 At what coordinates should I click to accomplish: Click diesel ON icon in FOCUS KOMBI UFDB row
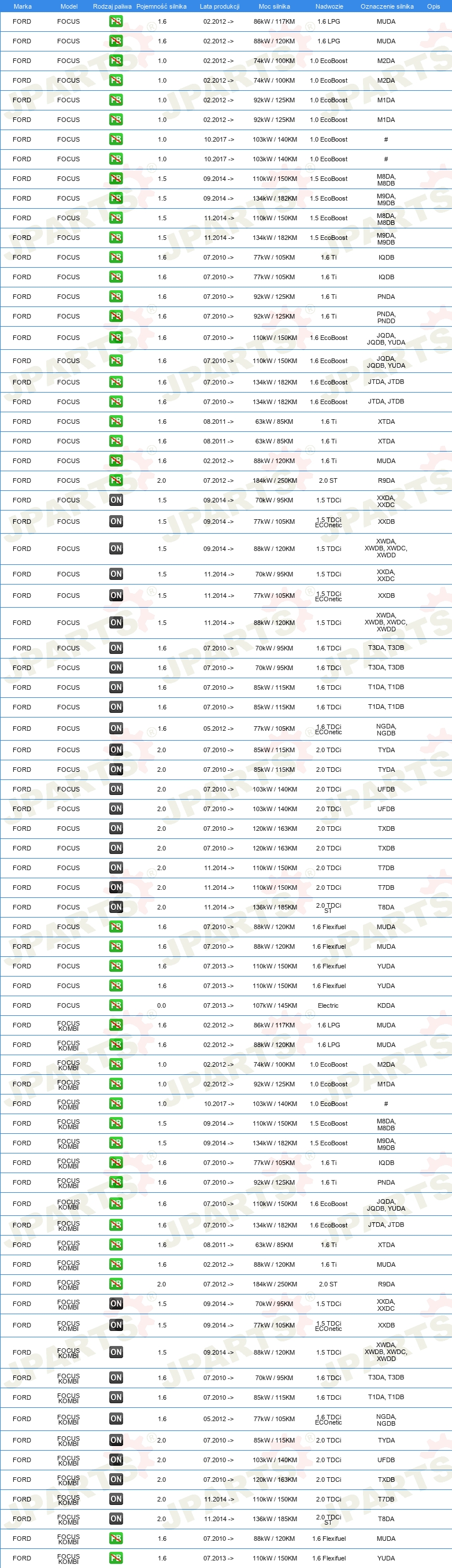click(x=116, y=1460)
